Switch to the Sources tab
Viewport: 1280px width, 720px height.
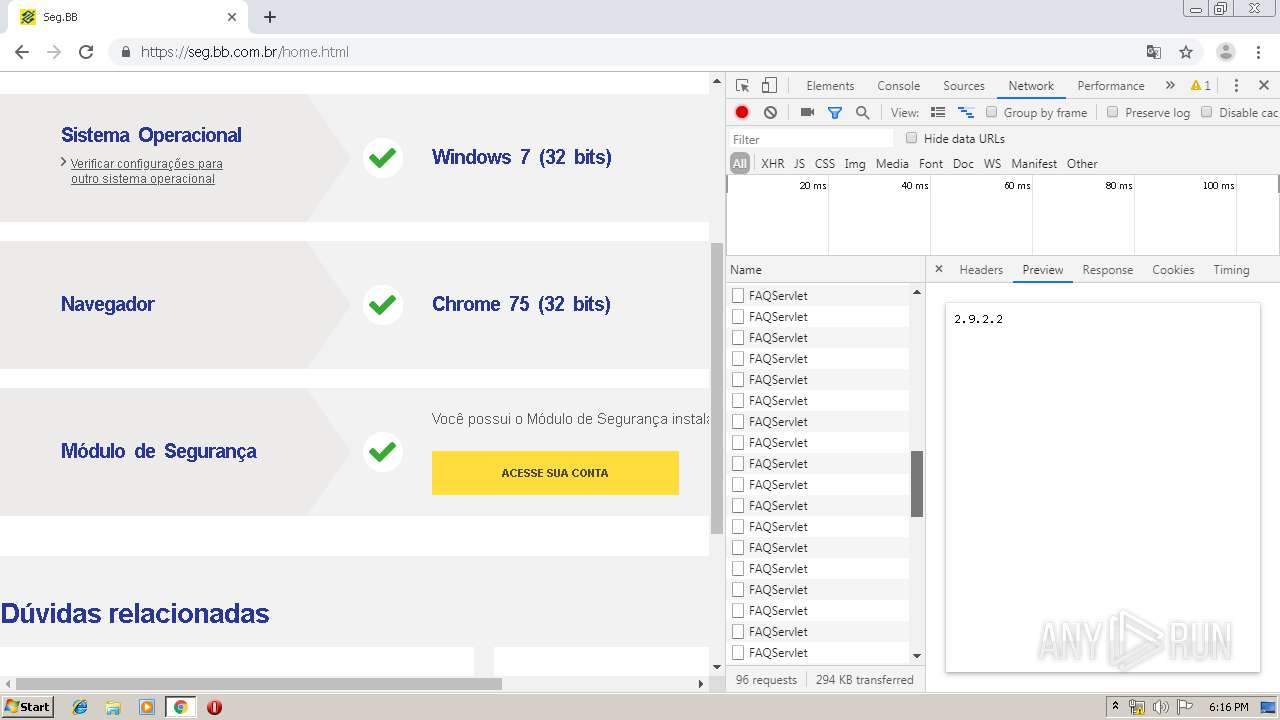pos(964,86)
